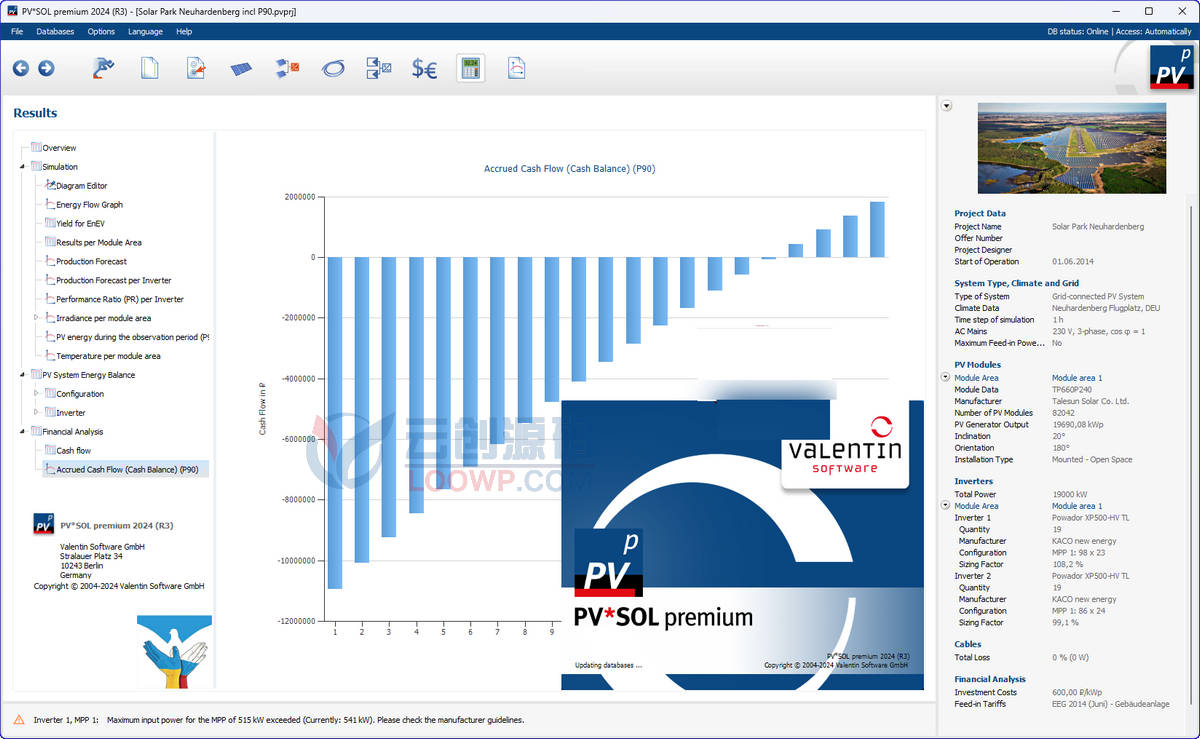The image size is (1200, 739).
Task: Select Inverter in the tree
Action: tap(71, 413)
